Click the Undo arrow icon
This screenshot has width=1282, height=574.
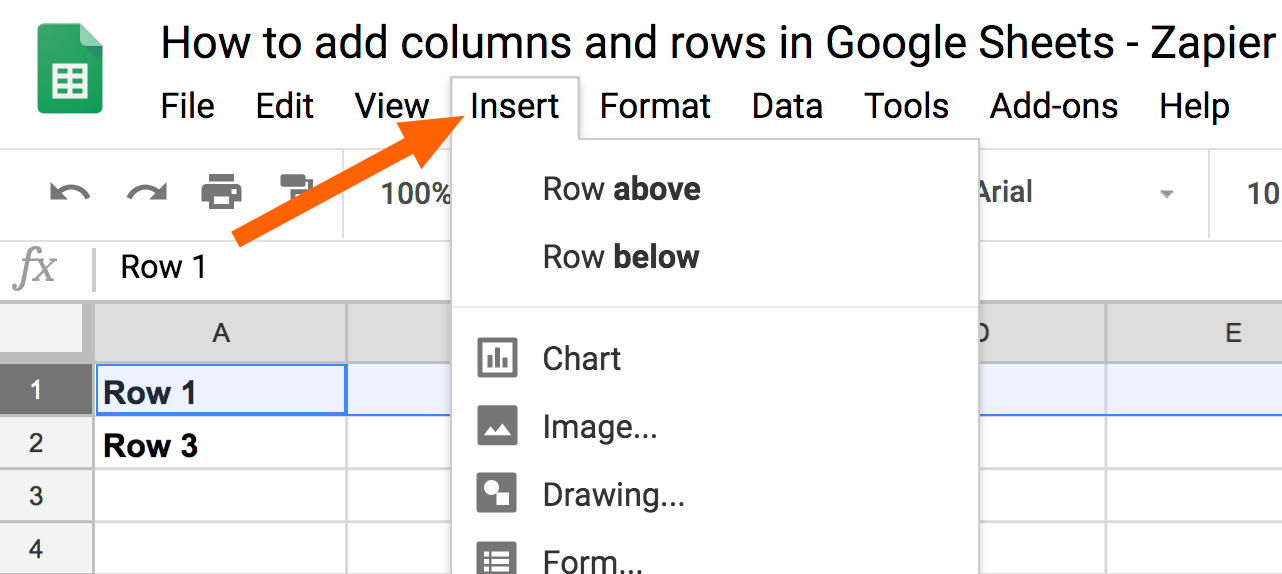[x=70, y=191]
